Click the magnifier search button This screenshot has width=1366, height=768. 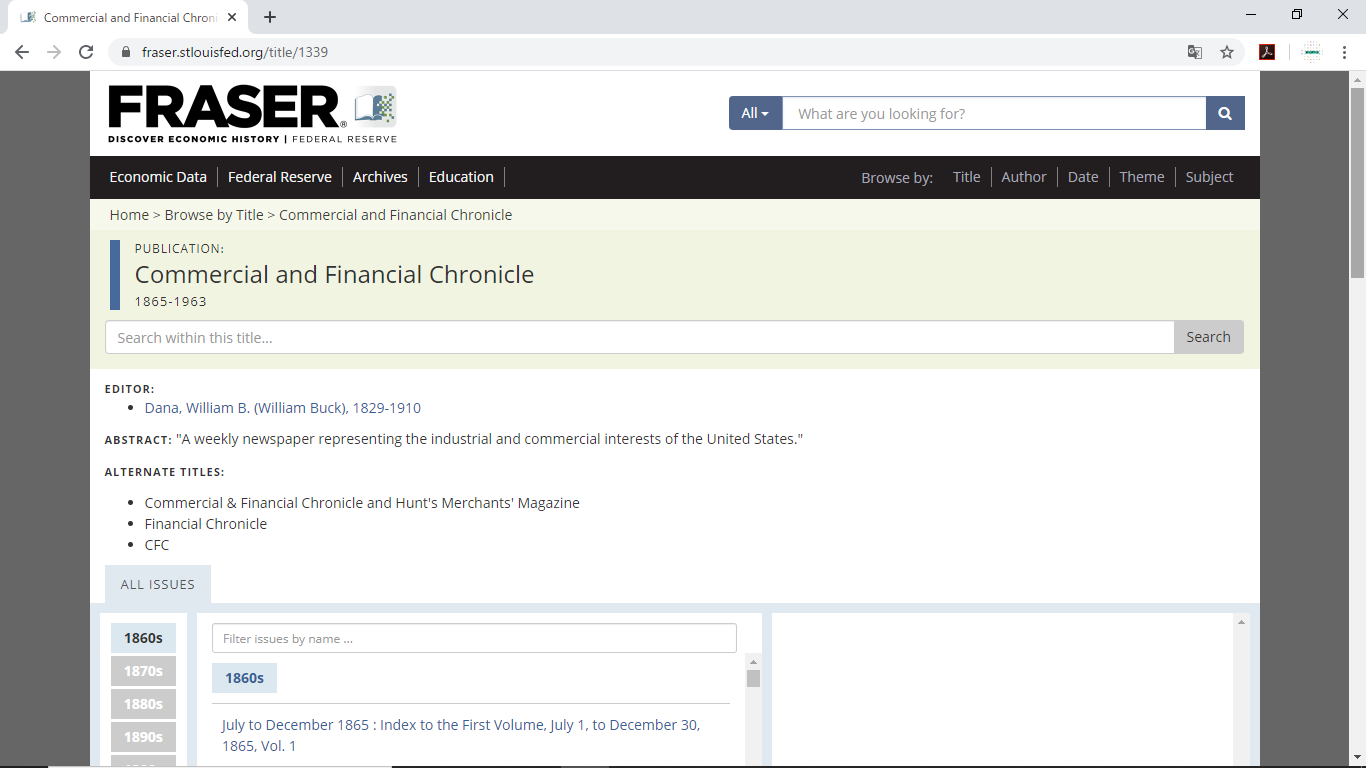tap(1225, 113)
